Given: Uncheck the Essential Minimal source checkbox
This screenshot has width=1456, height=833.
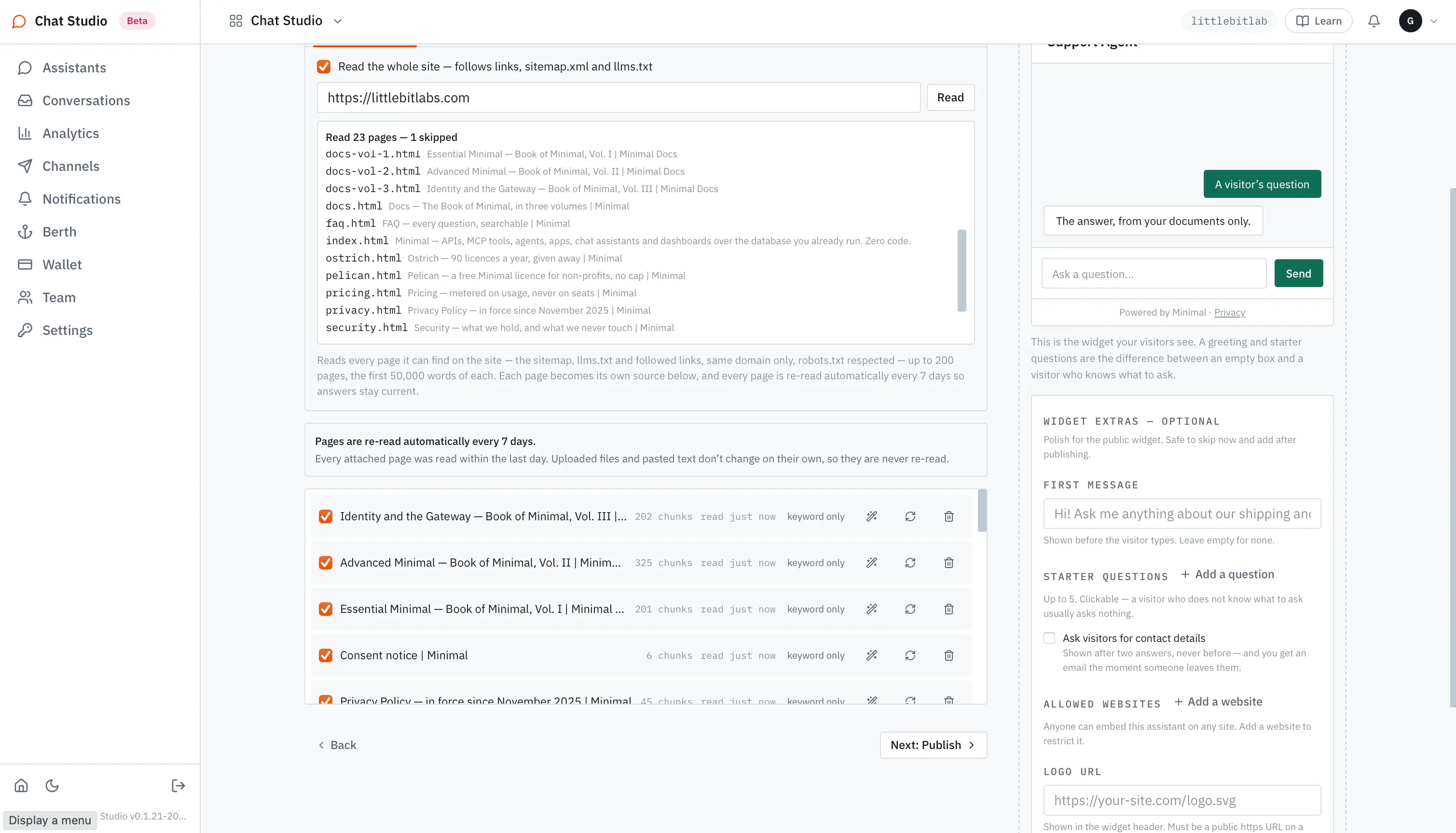Looking at the screenshot, I should tap(325, 609).
